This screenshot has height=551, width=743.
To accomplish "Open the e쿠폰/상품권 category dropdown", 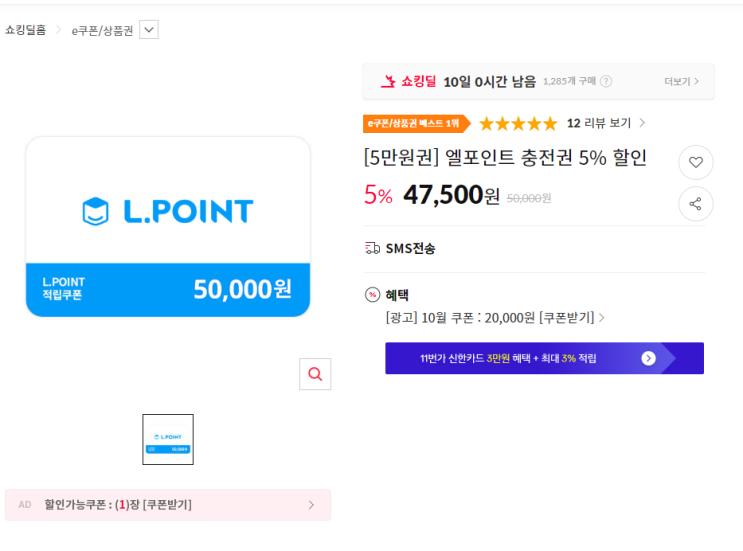I will [x=149, y=30].
